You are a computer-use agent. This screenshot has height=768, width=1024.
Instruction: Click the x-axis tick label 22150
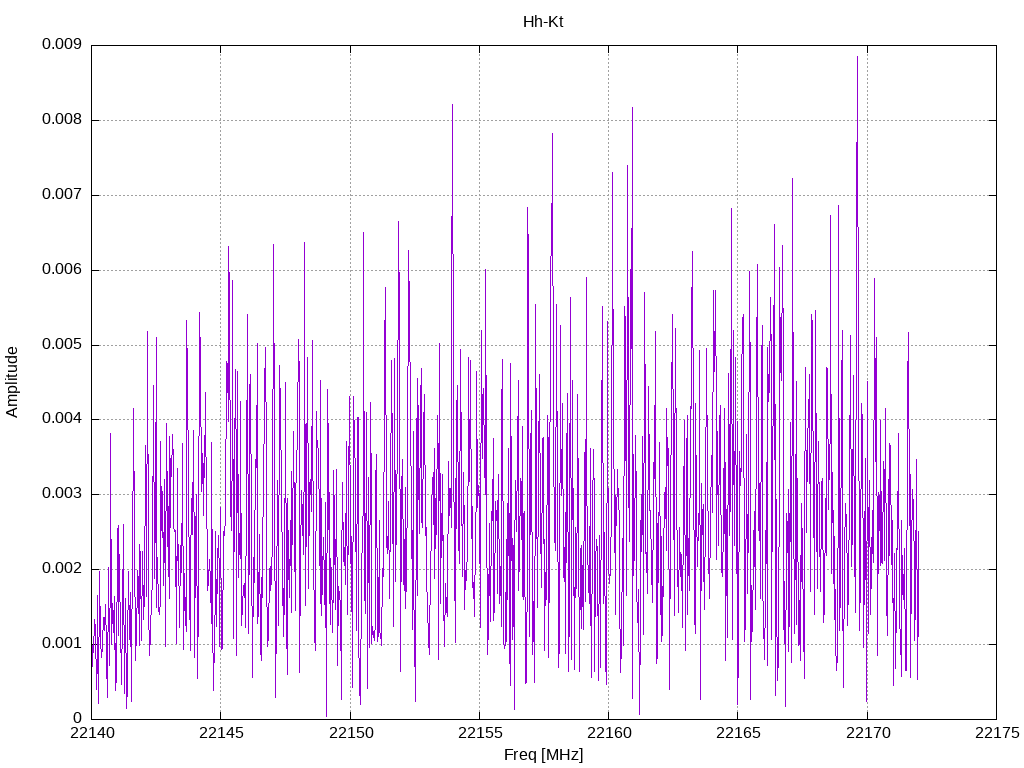(351, 733)
